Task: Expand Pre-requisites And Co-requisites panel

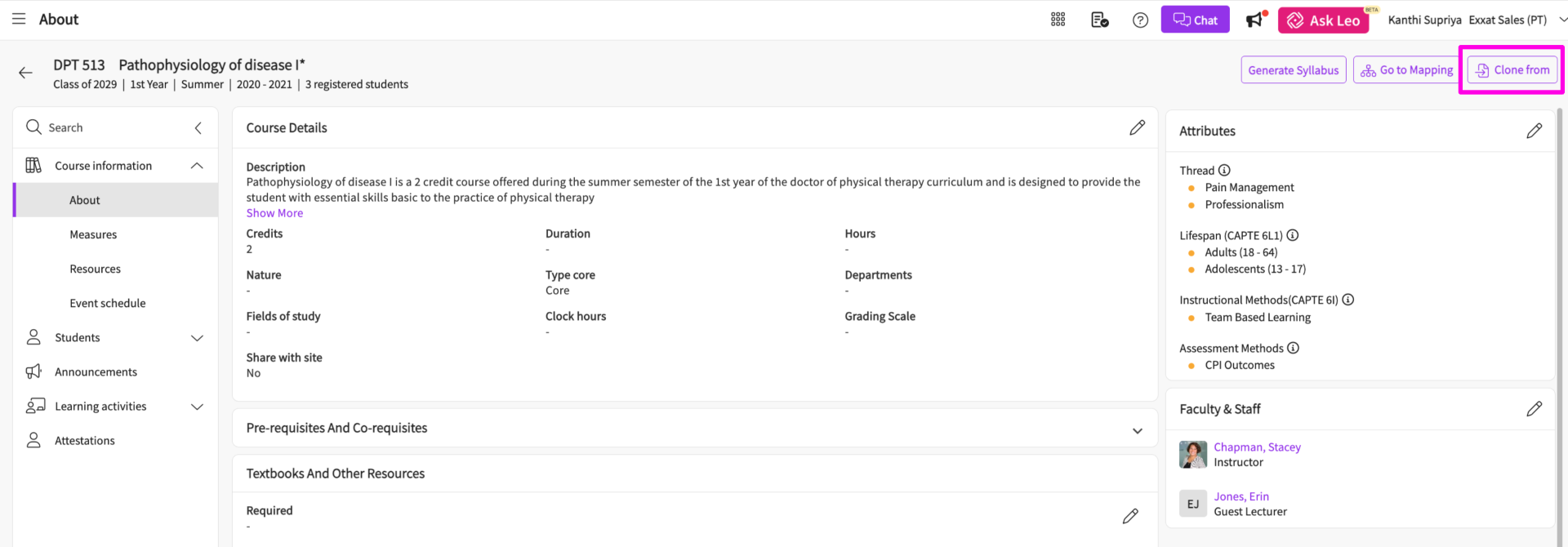Action: tap(1137, 430)
